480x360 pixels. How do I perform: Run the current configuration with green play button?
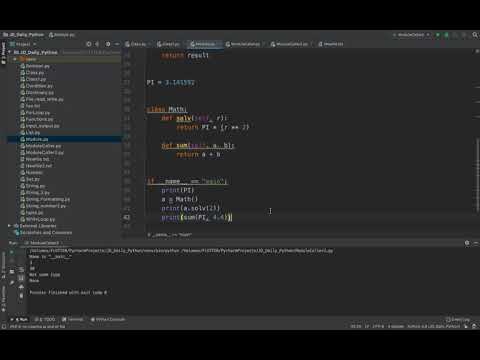438,35
